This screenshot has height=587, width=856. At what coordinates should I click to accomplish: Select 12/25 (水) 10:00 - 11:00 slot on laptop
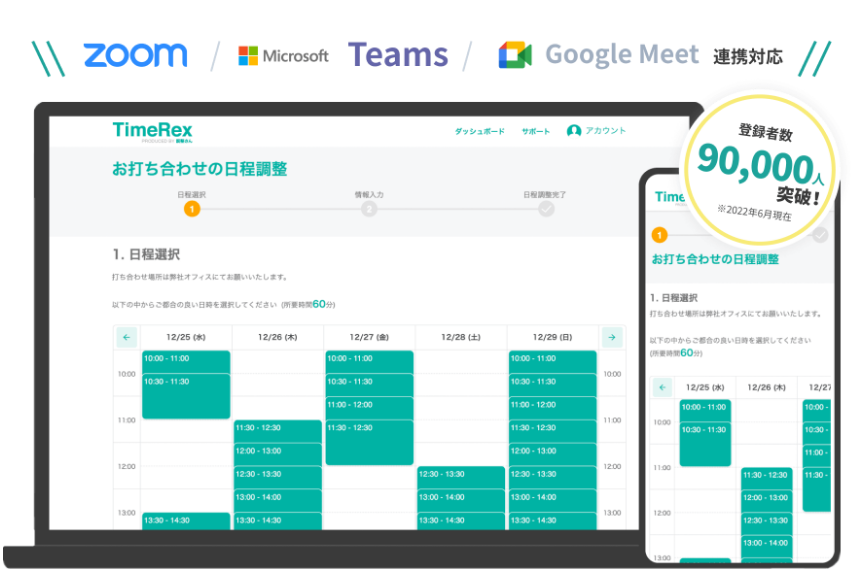[186, 361]
